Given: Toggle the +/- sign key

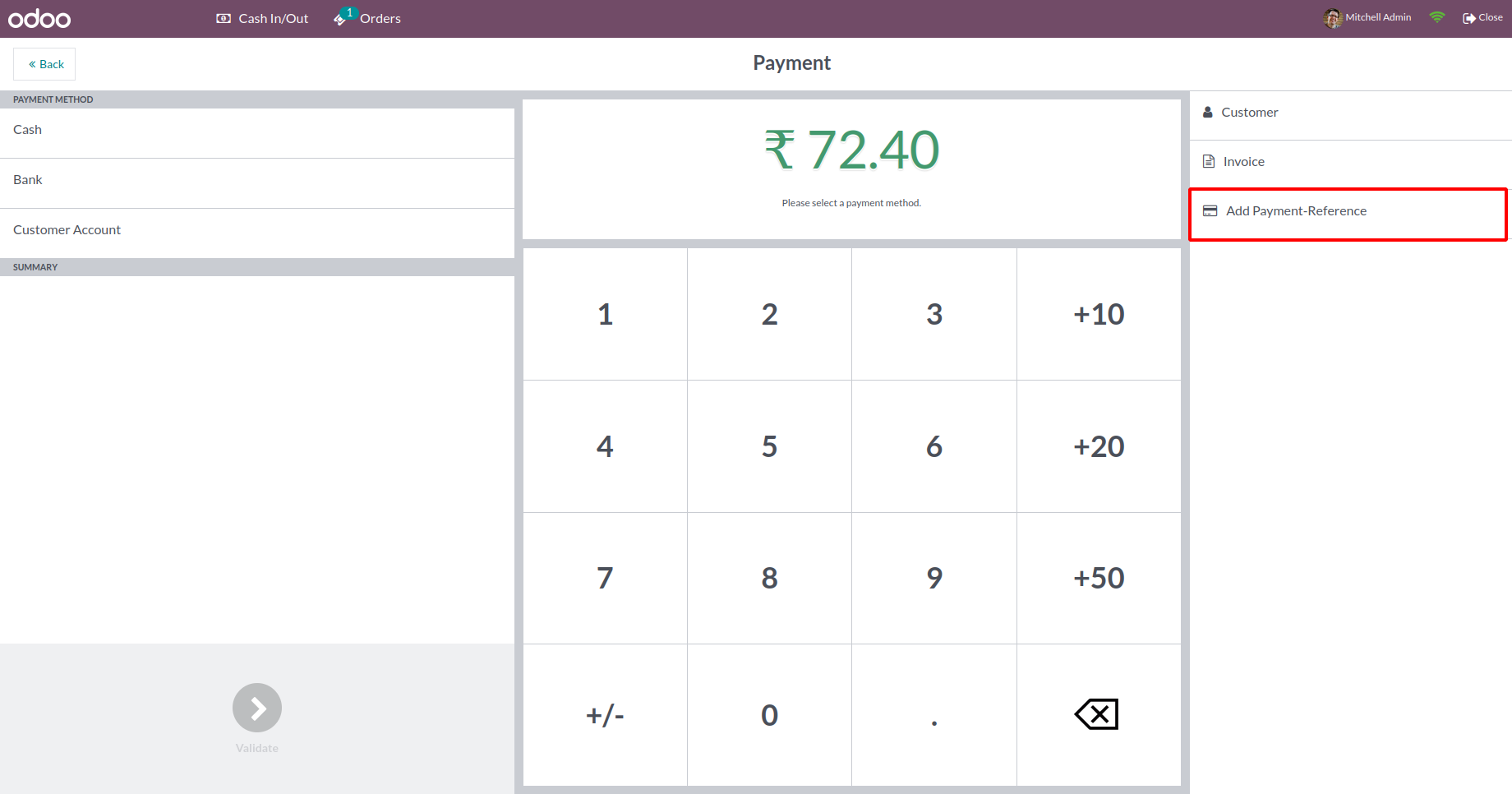Looking at the screenshot, I should 605,715.
